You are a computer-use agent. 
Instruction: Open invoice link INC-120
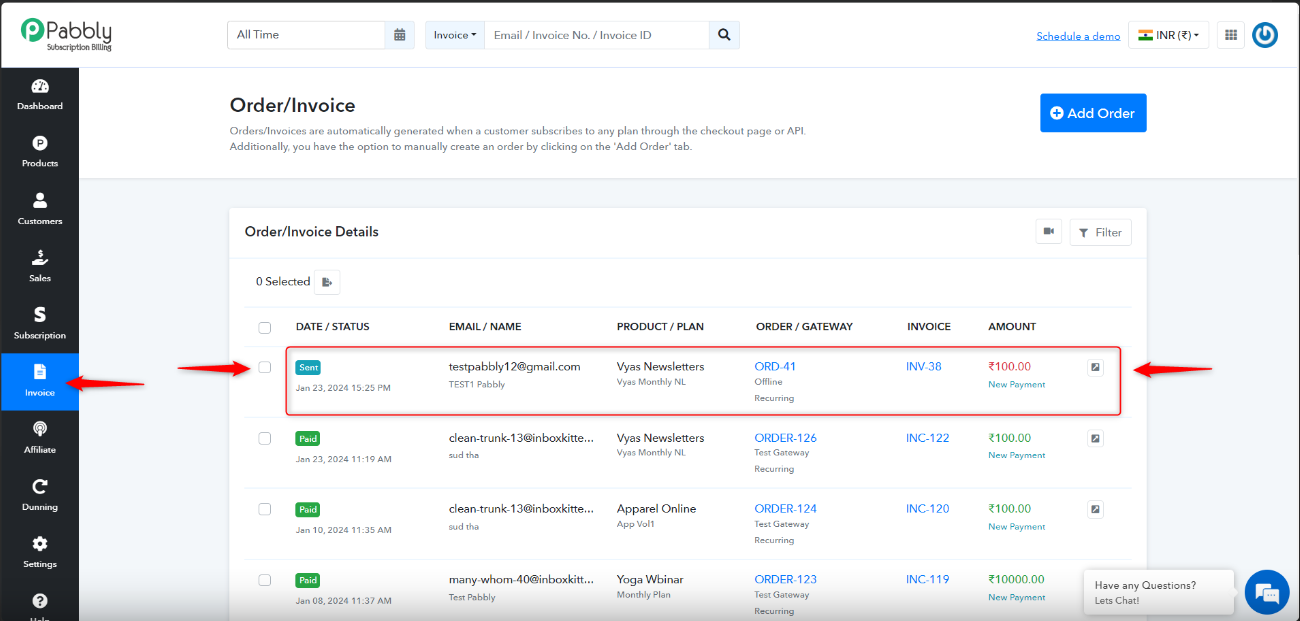point(928,509)
